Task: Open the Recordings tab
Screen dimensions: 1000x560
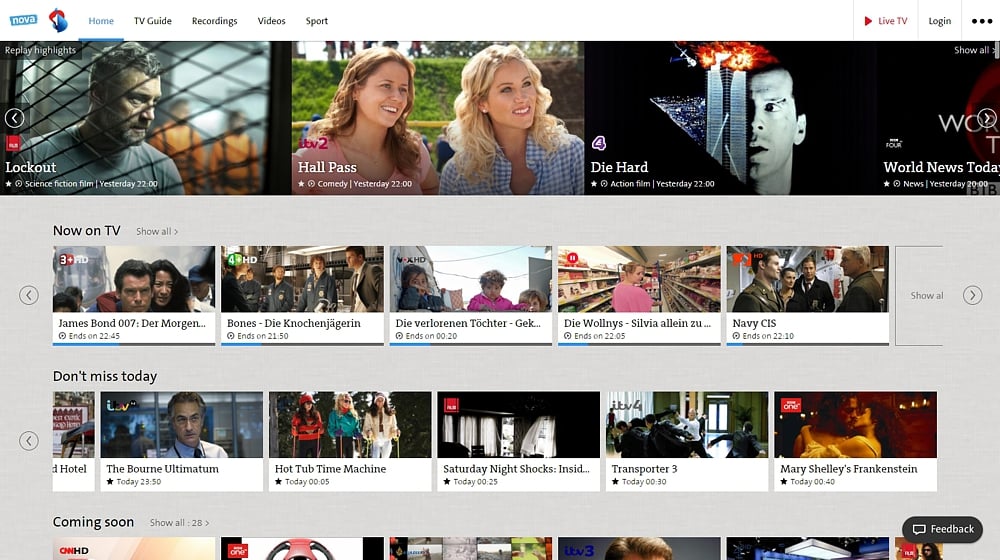Action: 214,21
